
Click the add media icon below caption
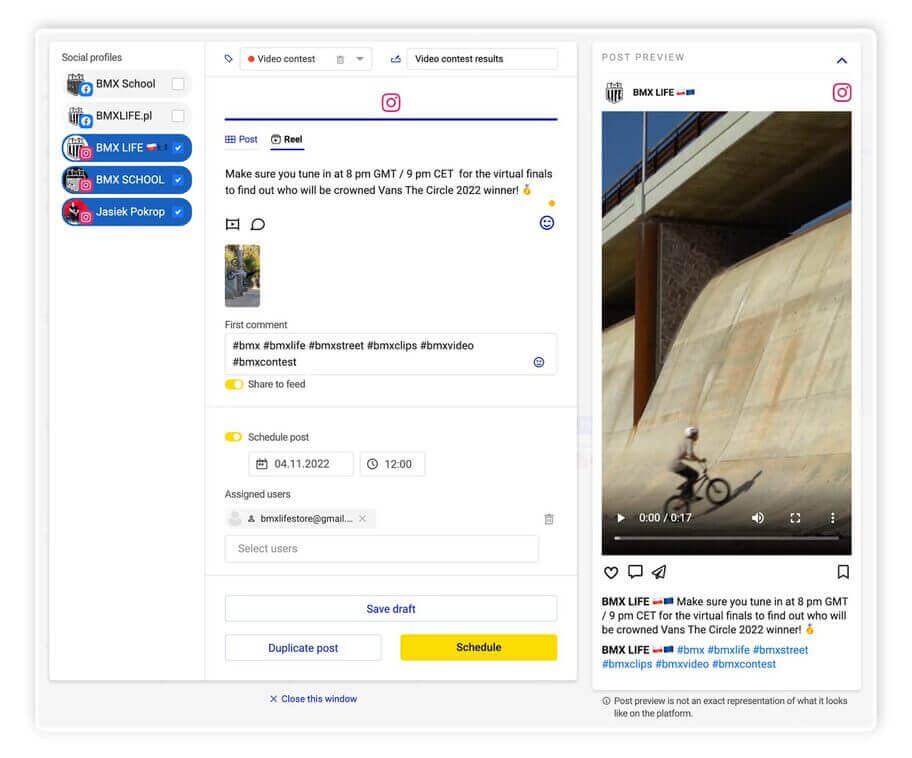click(x=233, y=224)
